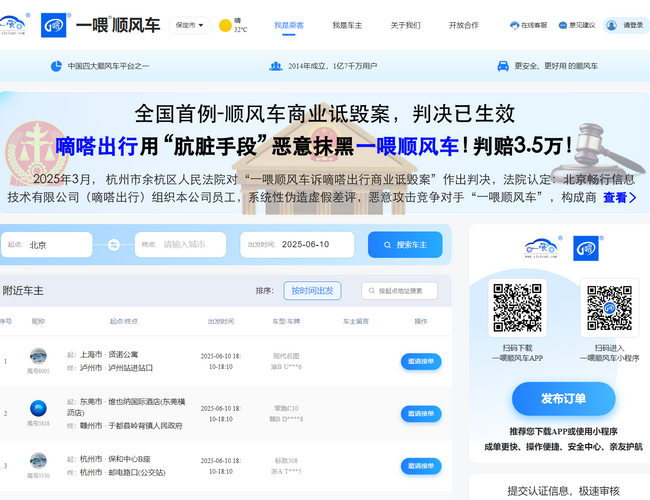The width and height of the screenshot is (650, 500).
Task: Click the avatar of driver 尾号8005
Action: point(38,356)
